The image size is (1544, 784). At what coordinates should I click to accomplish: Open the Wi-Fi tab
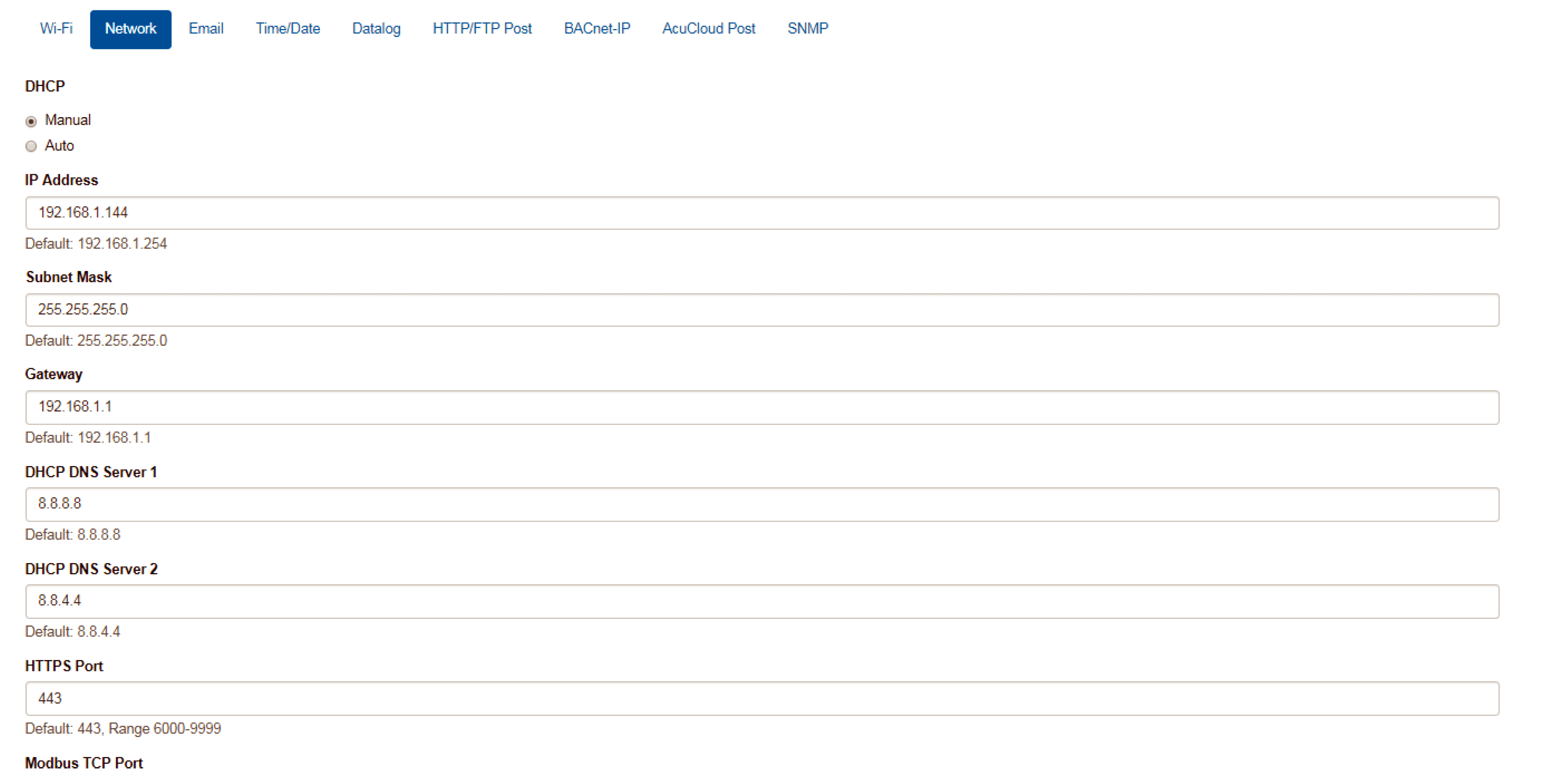coord(56,29)
